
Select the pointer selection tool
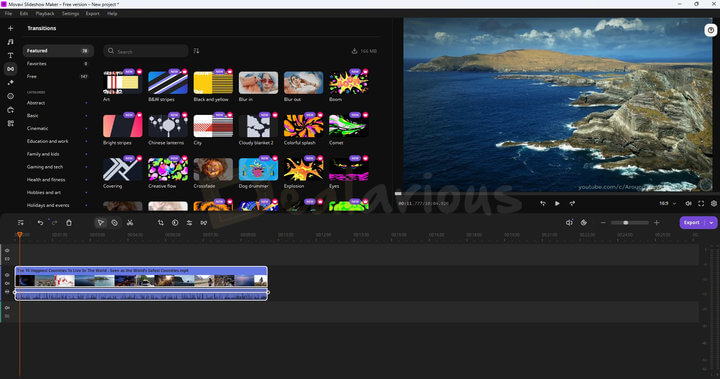pyautogui.click(x=101, y=223)
